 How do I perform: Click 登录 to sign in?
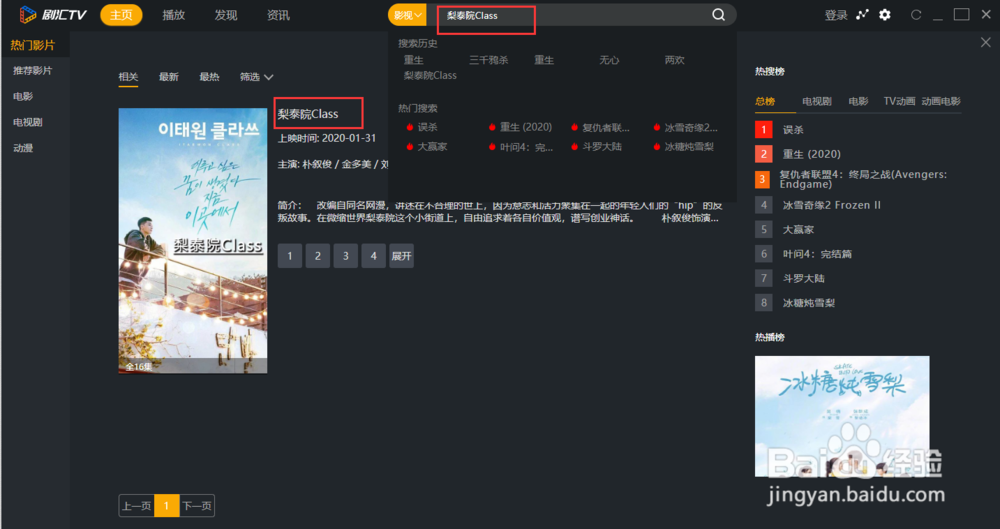(x=835, y=15)
